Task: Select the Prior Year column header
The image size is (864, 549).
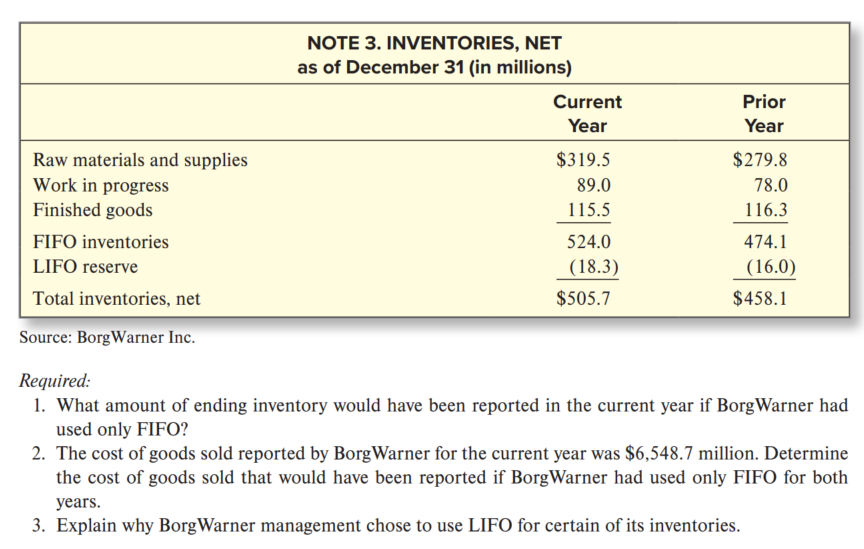Action: point(764,113)
